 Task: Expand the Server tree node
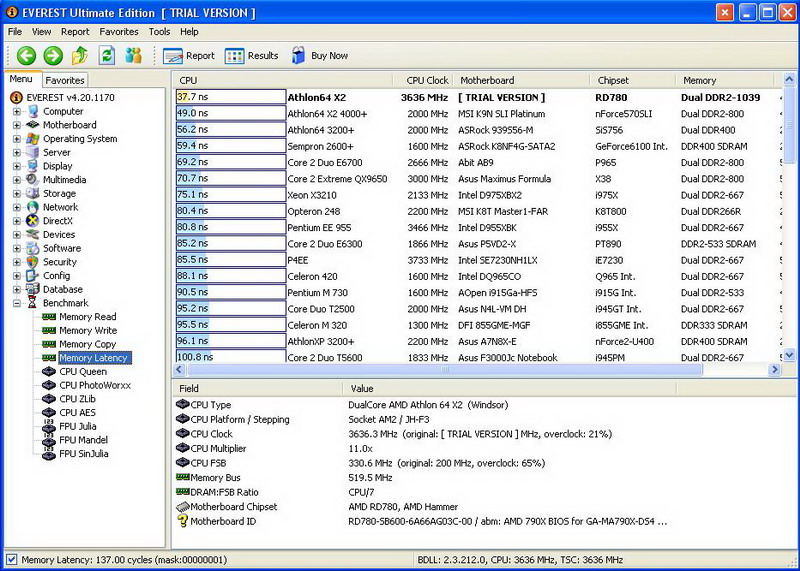click(17, 153)
